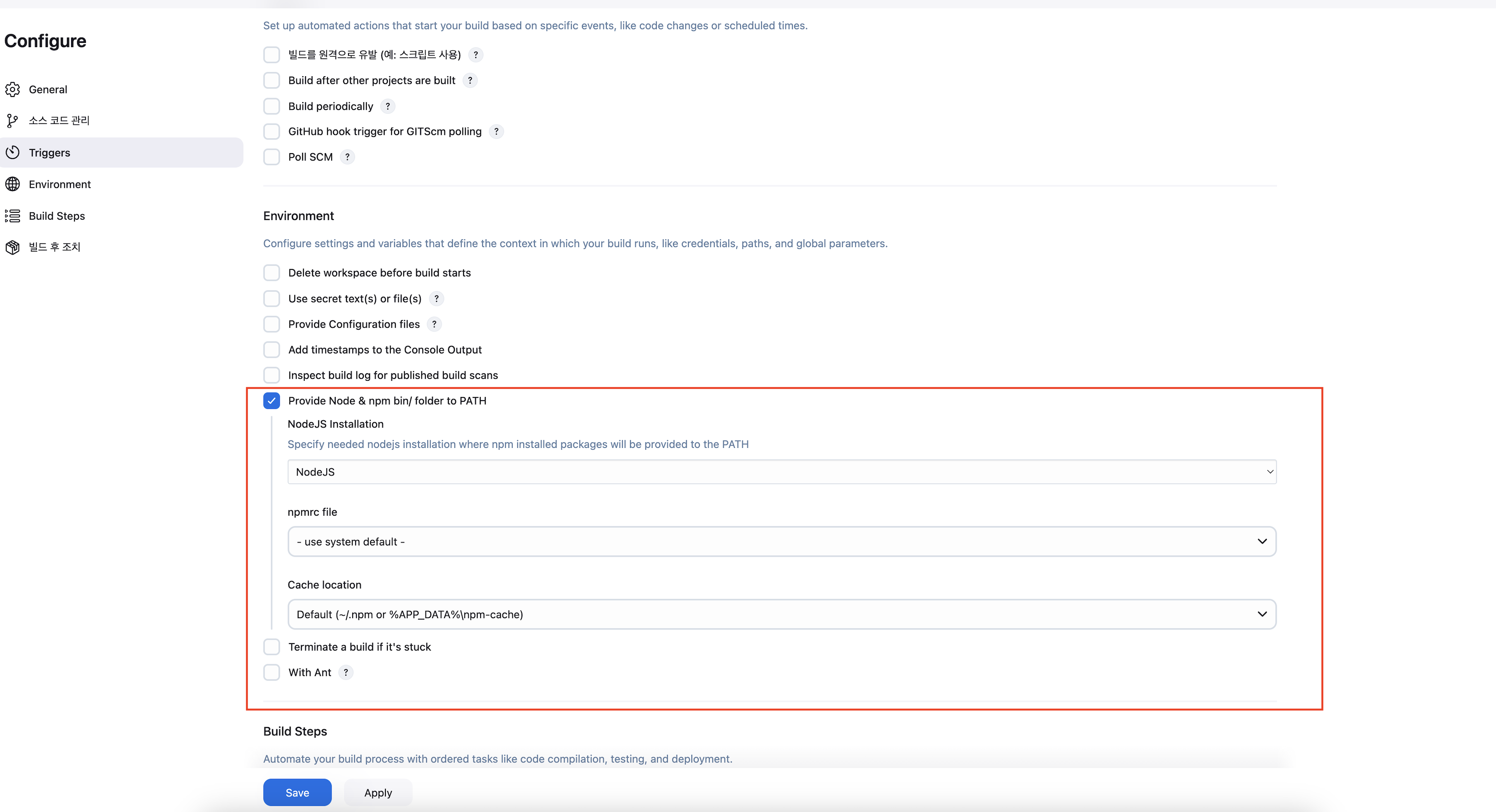This screenshot has height=812, width=1496.
Task: Open help for Build periodically
Action: [x=388, y=106]
